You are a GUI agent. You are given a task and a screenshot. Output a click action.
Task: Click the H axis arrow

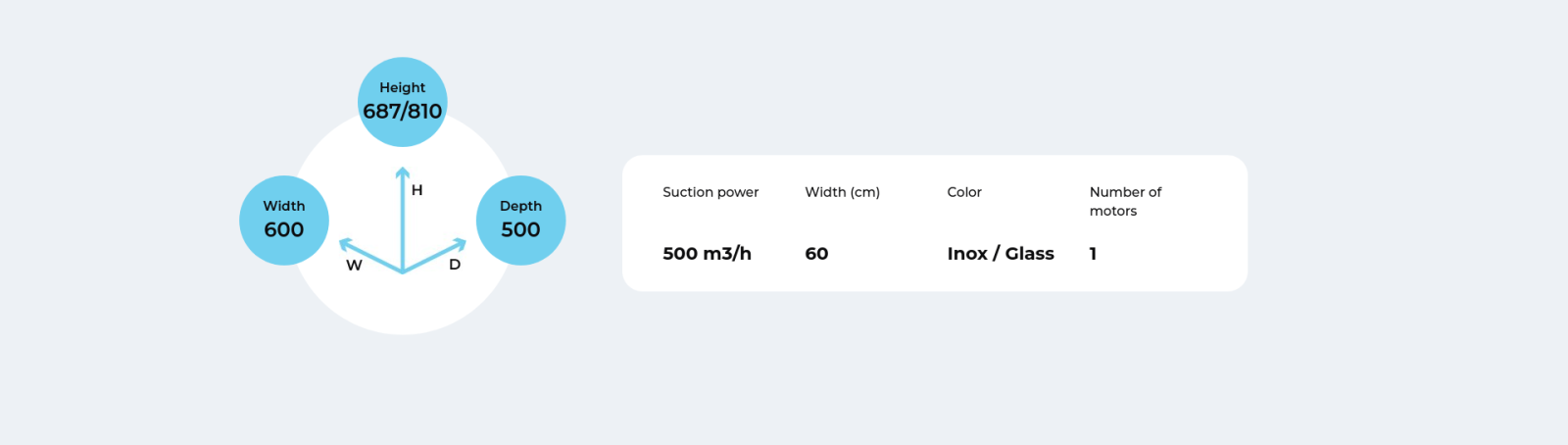point(402,219)
